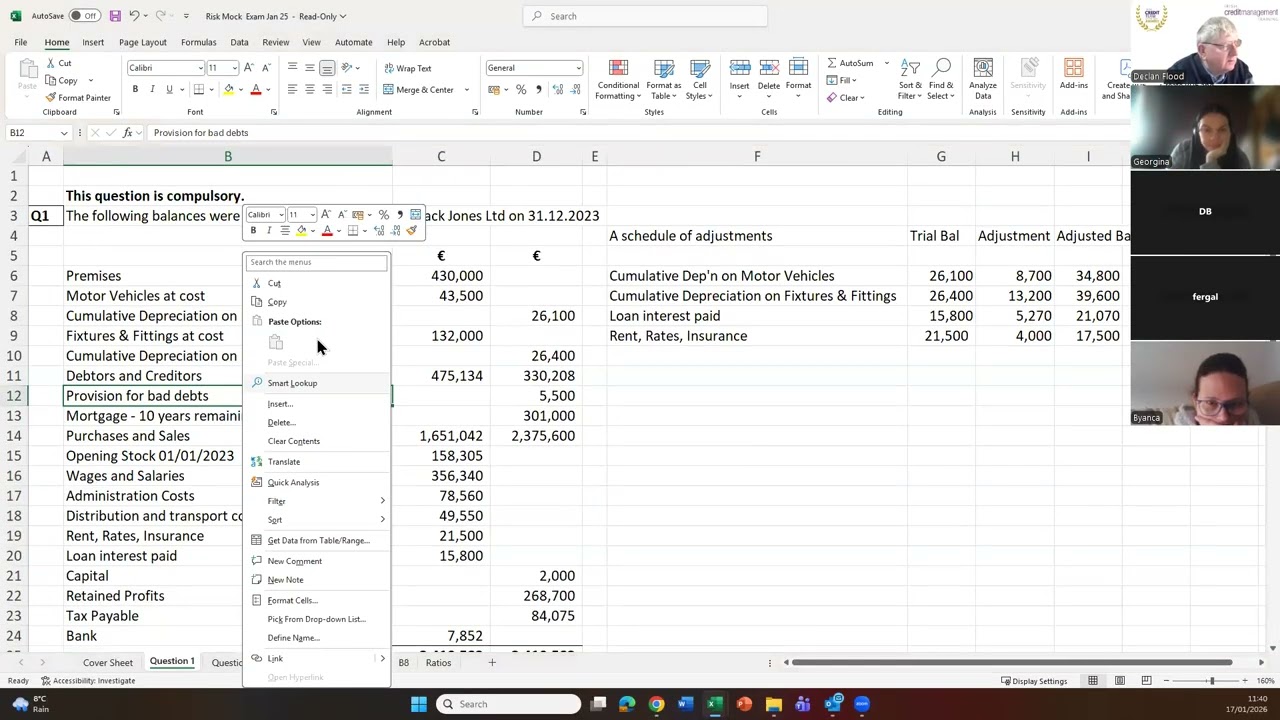Open Chrome from the Windows taskbar
1280x720 pixels.
click(x=656, y=704)
